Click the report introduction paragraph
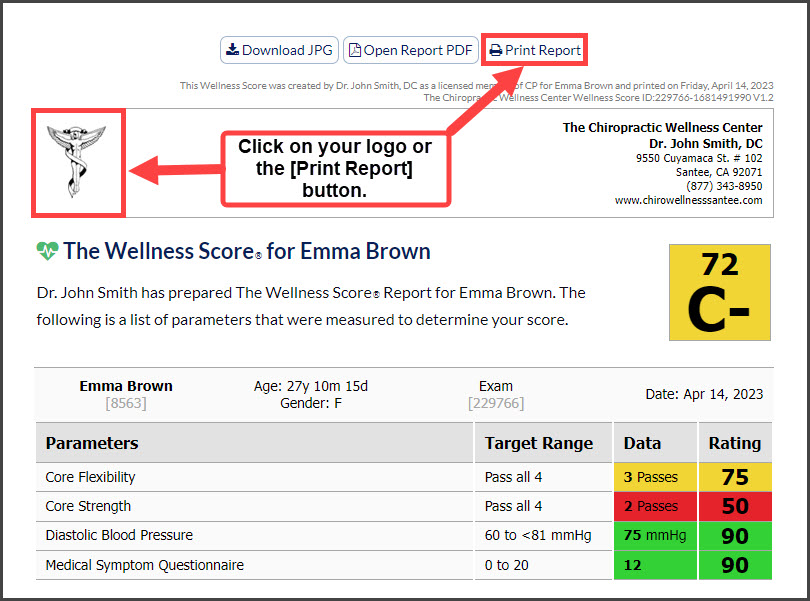This screenshot has height=601, width=810. point(311,306)
